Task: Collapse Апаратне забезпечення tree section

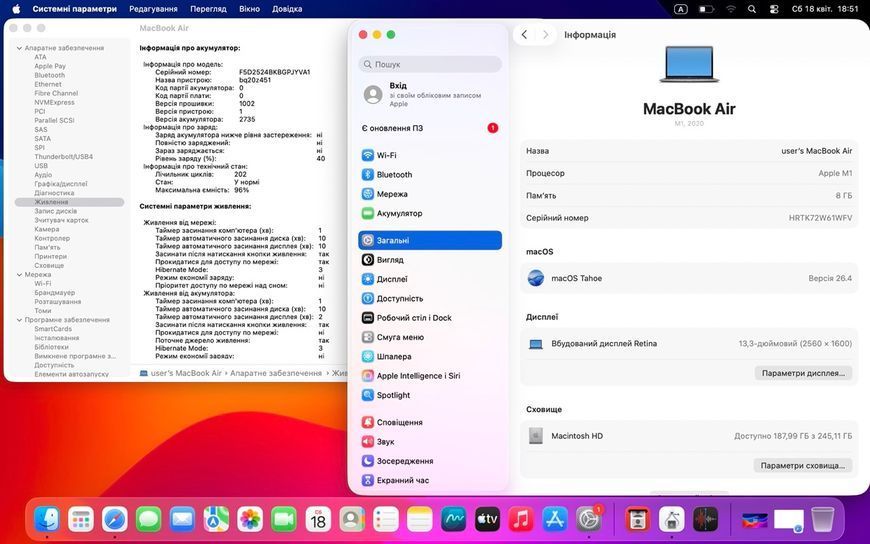Action: 19,48
